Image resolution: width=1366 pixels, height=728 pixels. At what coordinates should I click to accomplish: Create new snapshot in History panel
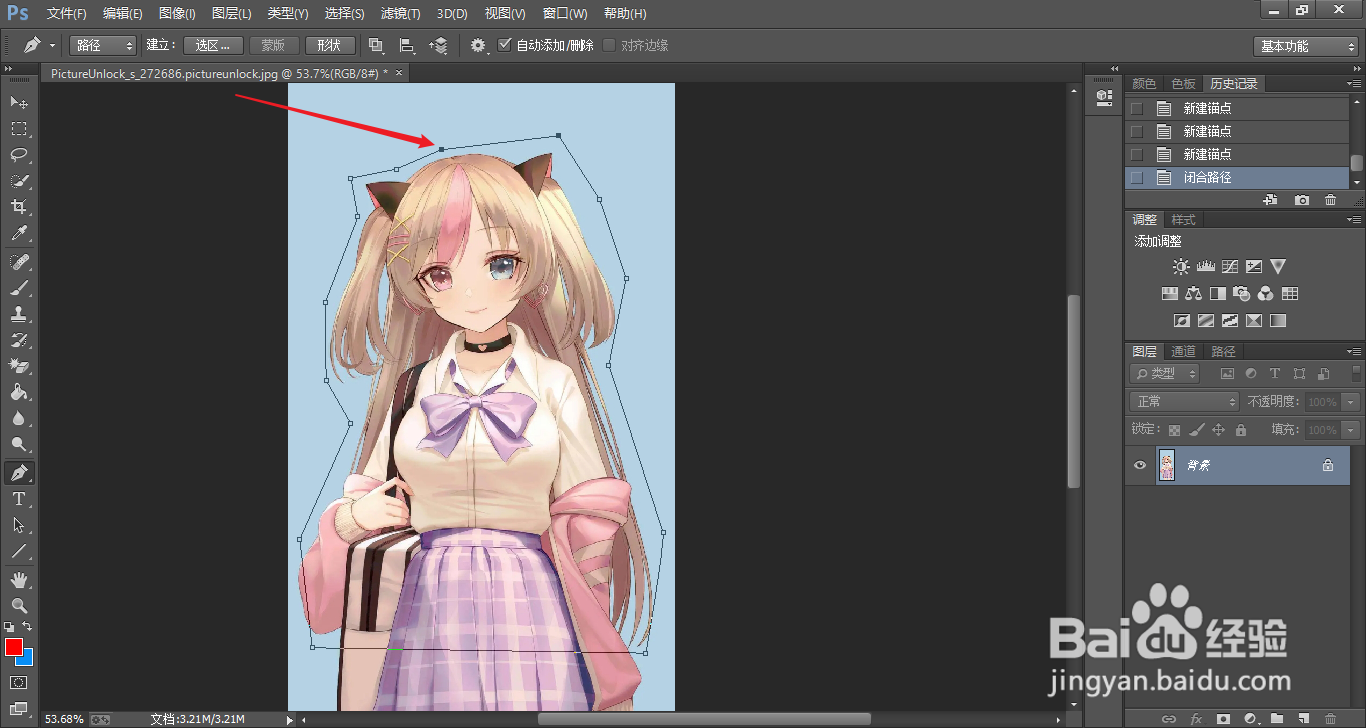click(1301, 200)
